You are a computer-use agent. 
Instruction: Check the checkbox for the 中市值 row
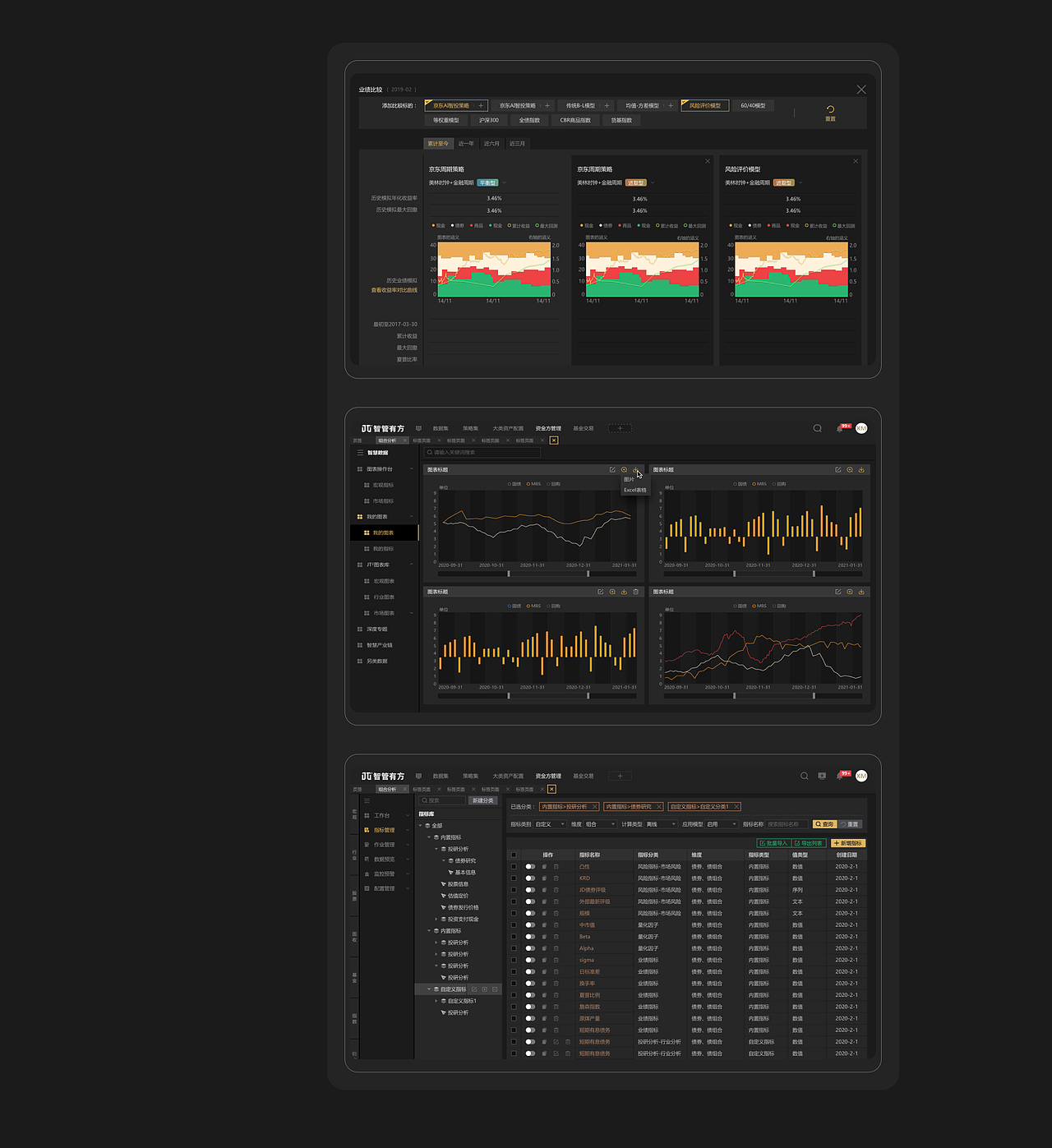pyautogui.click(x=514, y=924)
